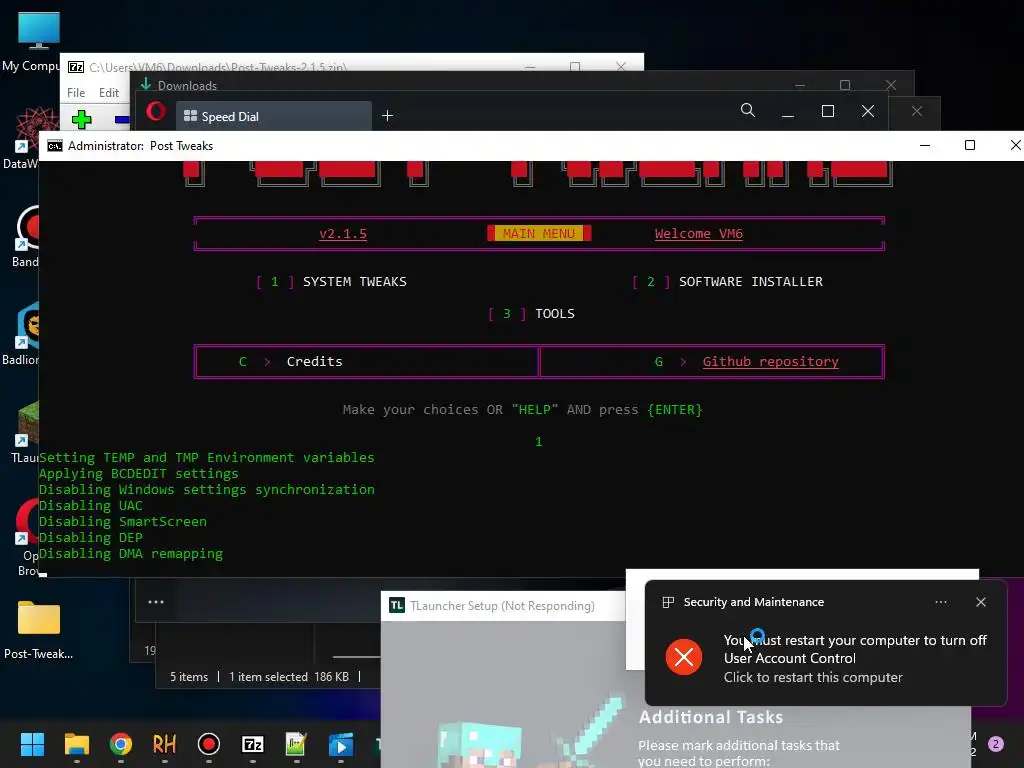
Task: Click '1 item selected 186 KB' status text
Action: tap(289, 677)
